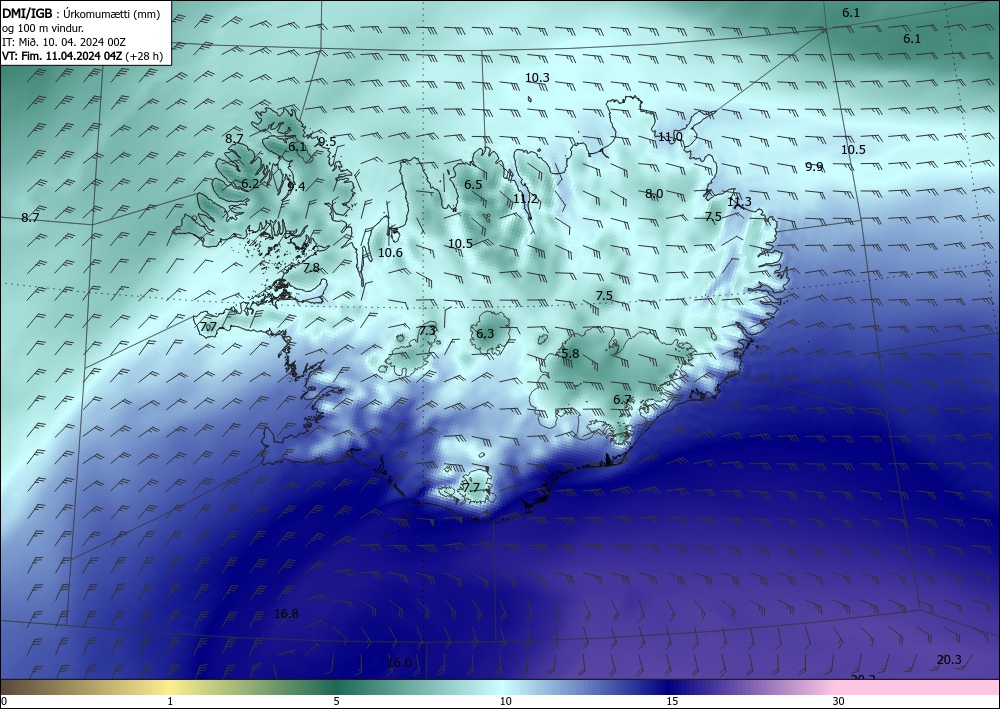
Task: Select the 8.0 value label
Action: (654, 194)
